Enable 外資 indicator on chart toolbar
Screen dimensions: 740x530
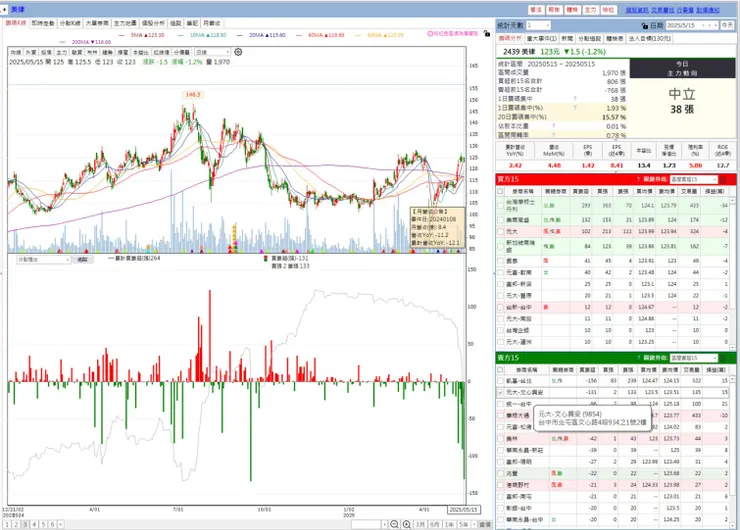[x=31, y=52]
